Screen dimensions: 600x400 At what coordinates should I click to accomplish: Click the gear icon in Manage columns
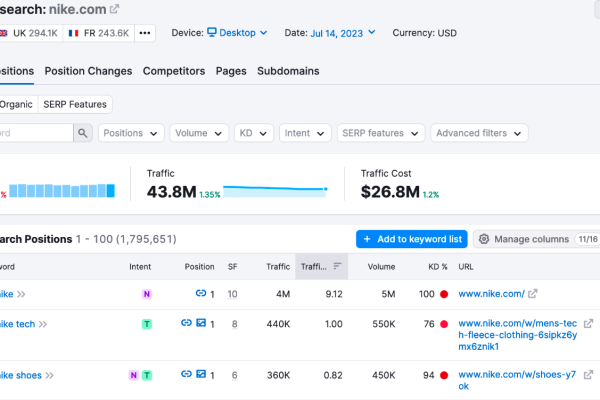tap(484, 239)
